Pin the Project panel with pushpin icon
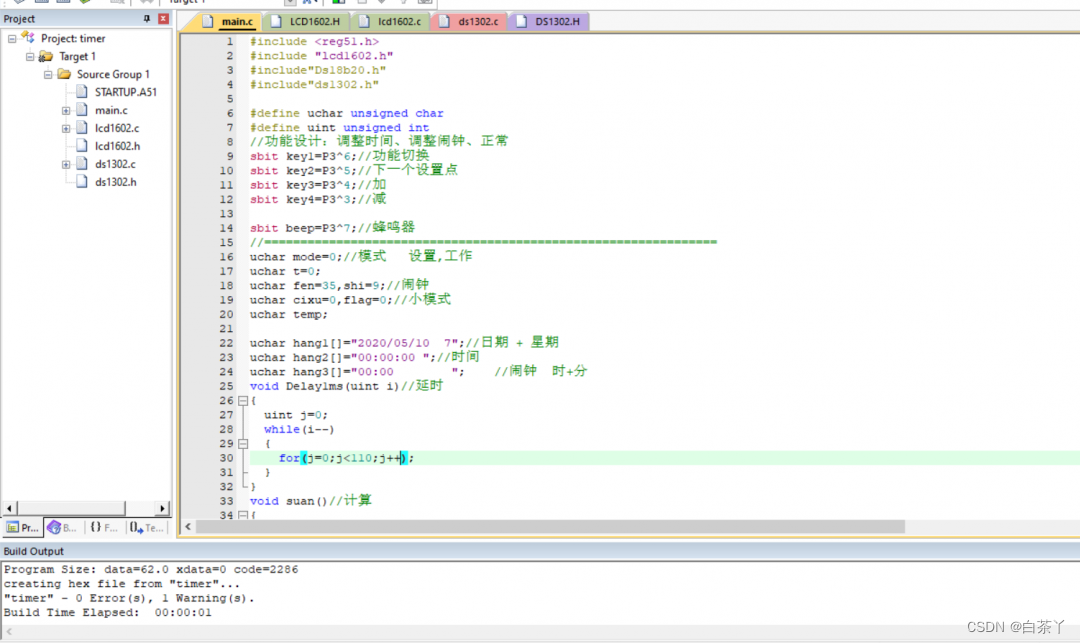 click(147, 19)
